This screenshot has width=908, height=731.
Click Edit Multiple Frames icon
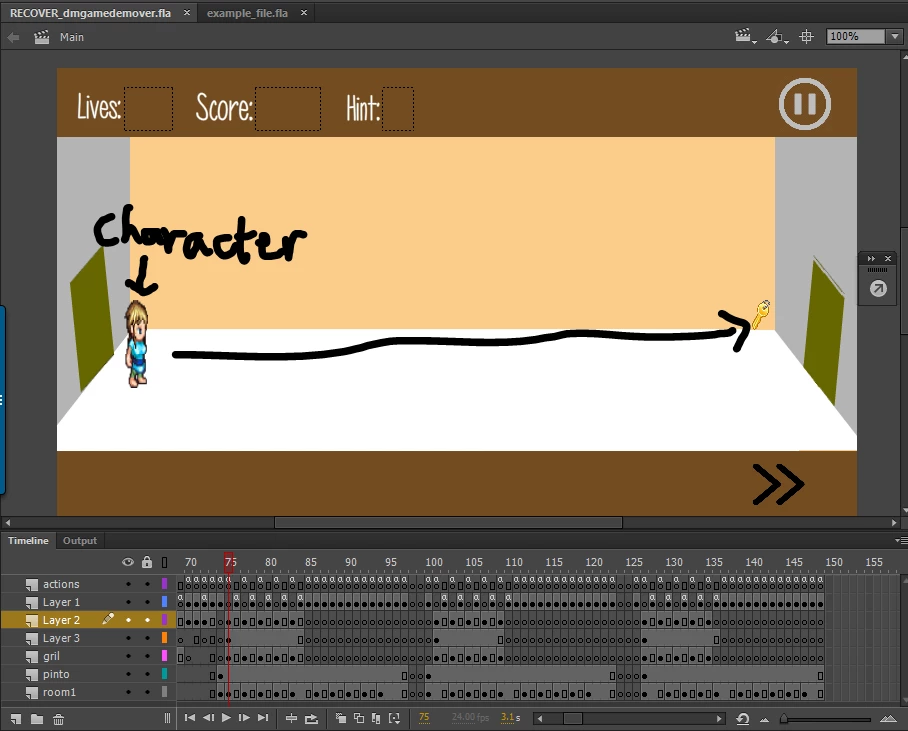pyautogui.click(x=376, y=718)
